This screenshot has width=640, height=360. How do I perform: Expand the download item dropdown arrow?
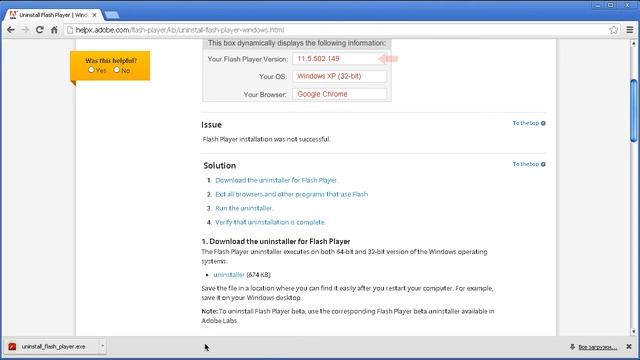tap(102, 346)
